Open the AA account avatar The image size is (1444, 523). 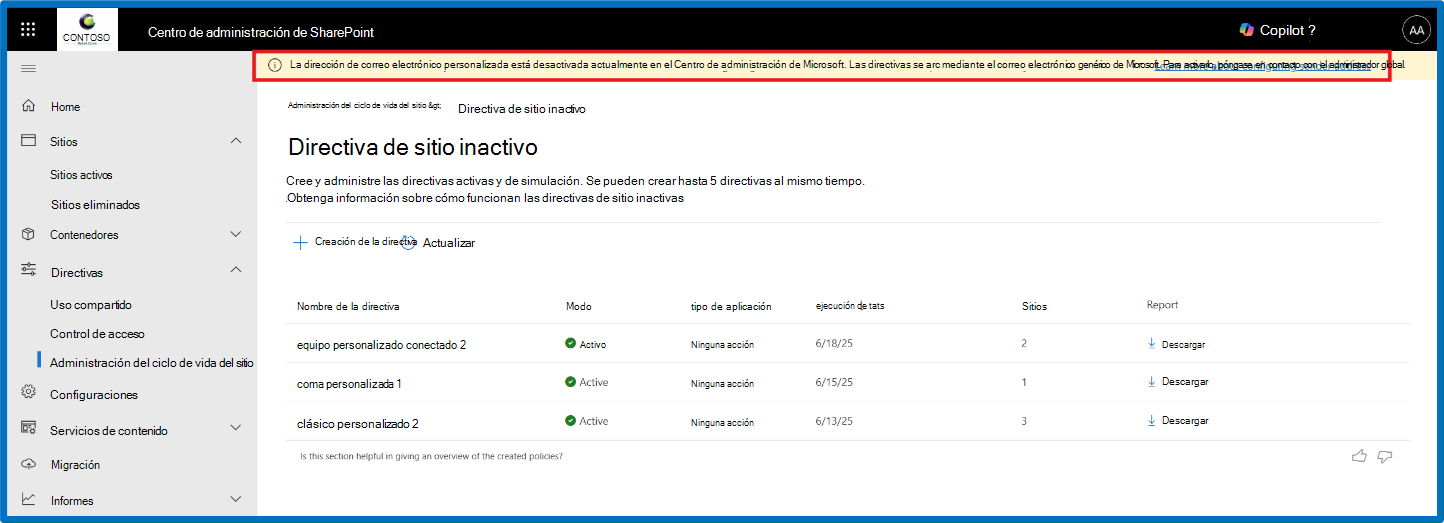1416,30
